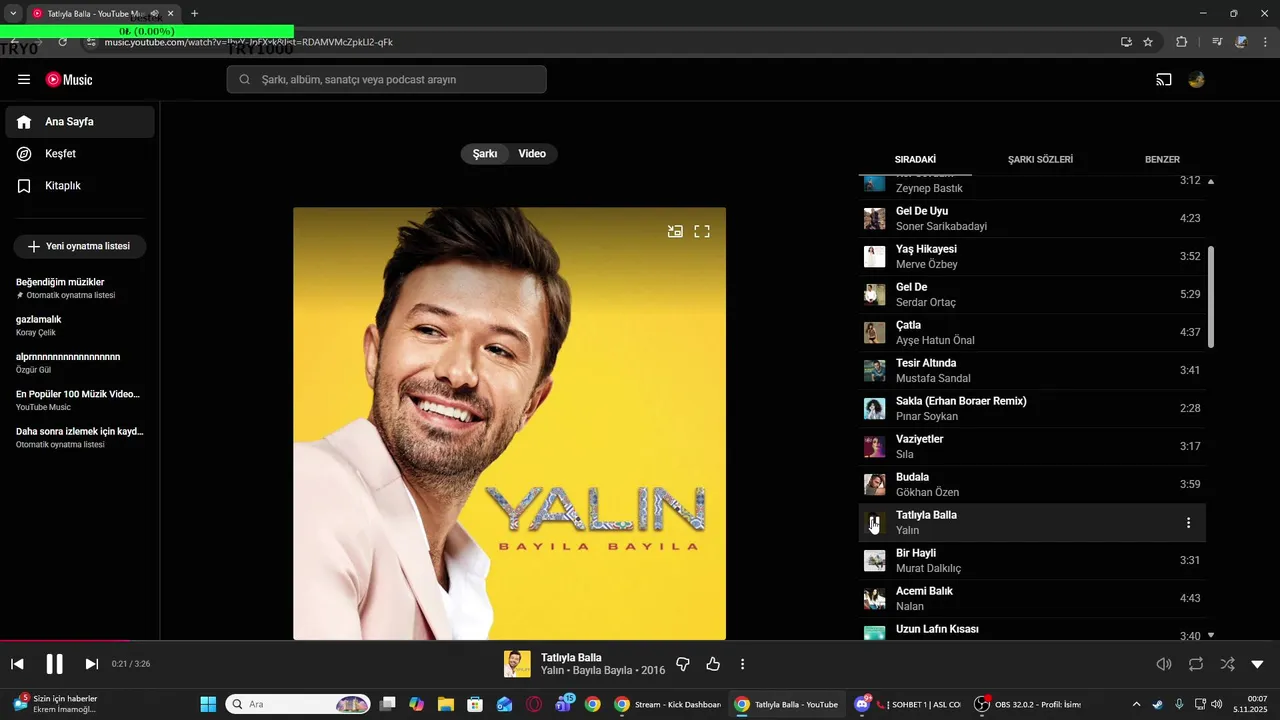The image size is (1280, 720).
Task: Open options for Tatlıyla Balla queue row
Action: 1188,523
